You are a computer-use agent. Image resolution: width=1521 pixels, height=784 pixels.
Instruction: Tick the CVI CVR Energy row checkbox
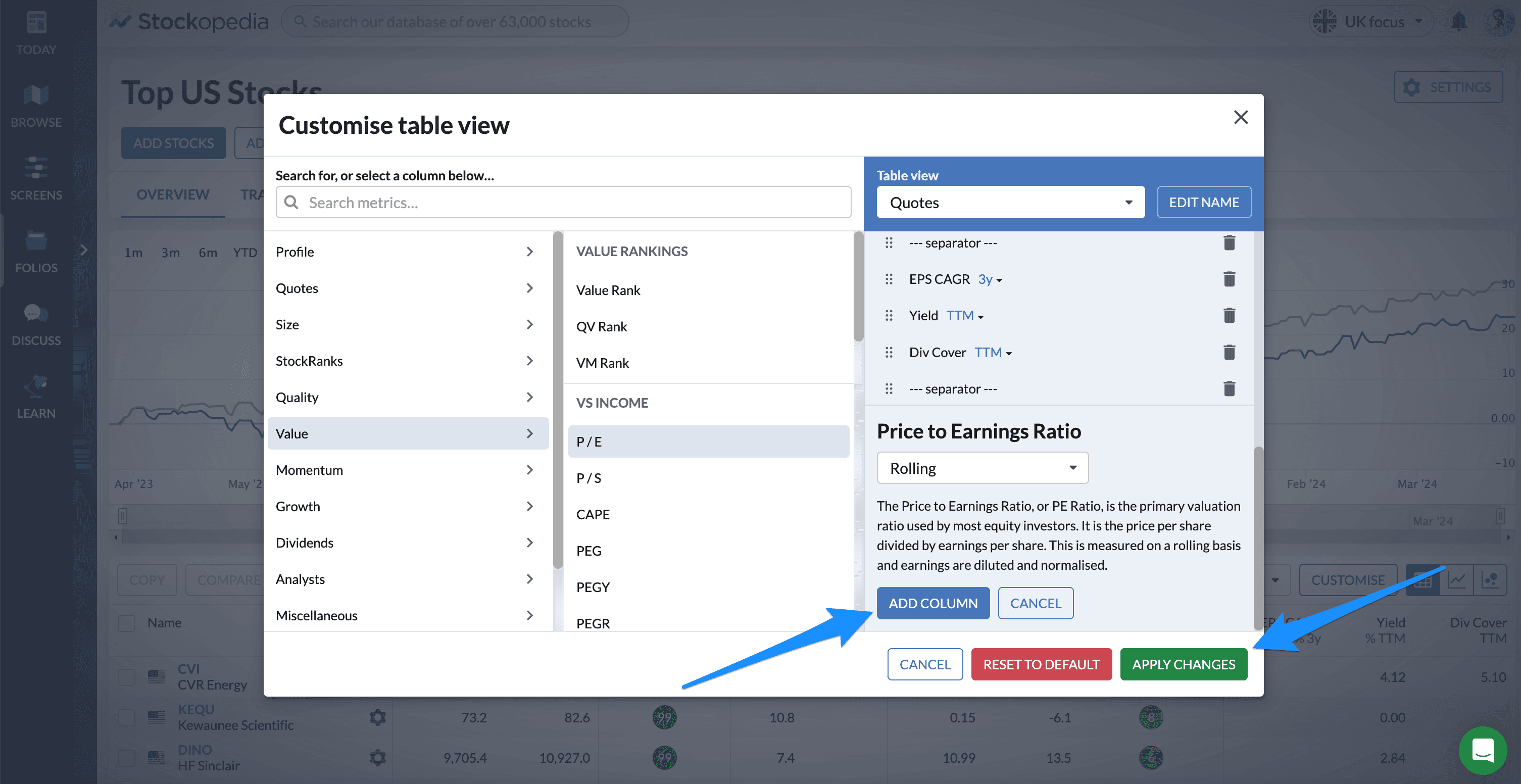pyautogui.click(x=127, y=676)
